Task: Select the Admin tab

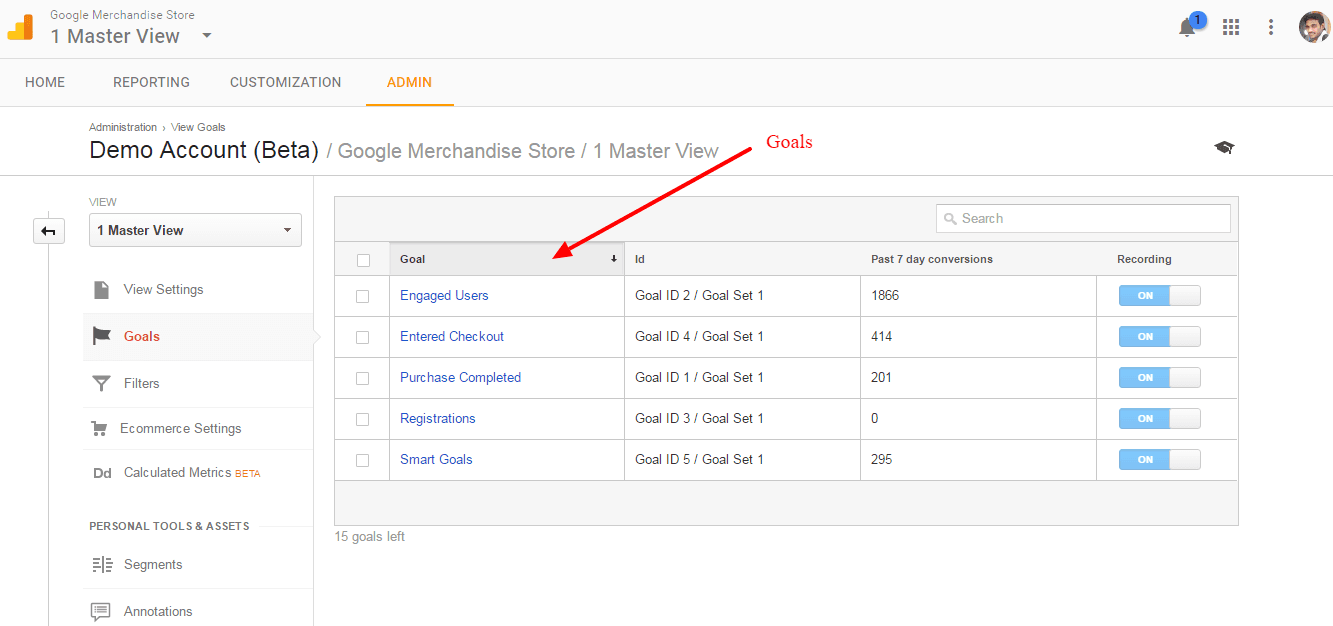Action: pyautogui.click(x=410, y=82)
